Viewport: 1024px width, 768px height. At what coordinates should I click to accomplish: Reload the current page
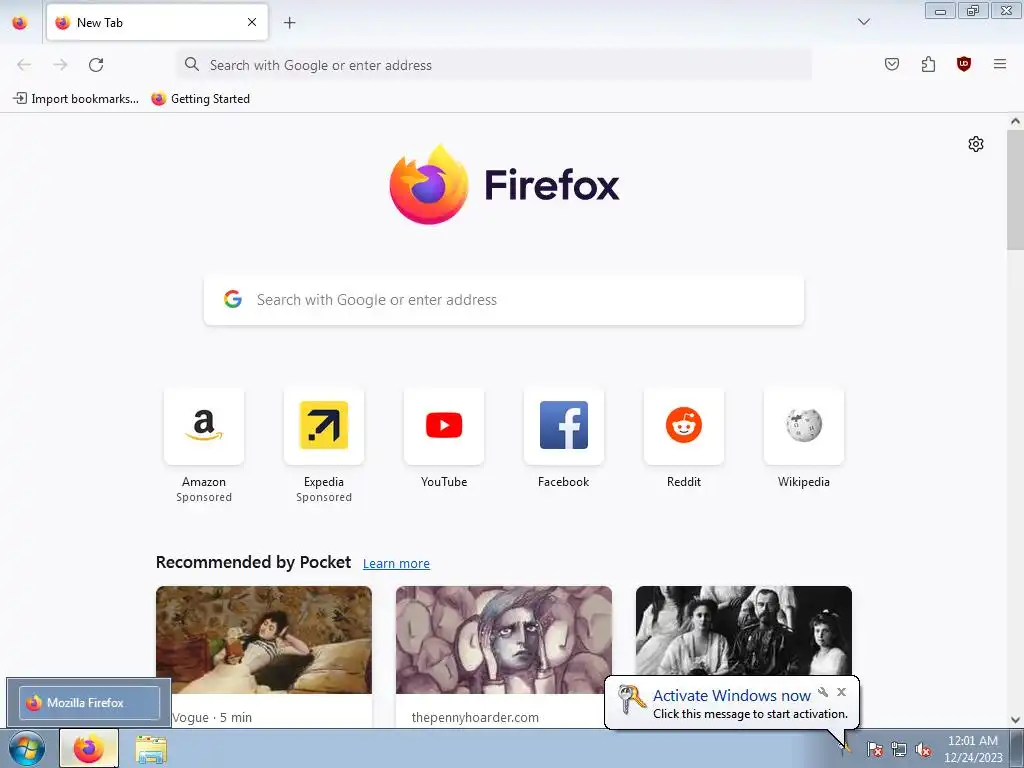coord(96,65)
